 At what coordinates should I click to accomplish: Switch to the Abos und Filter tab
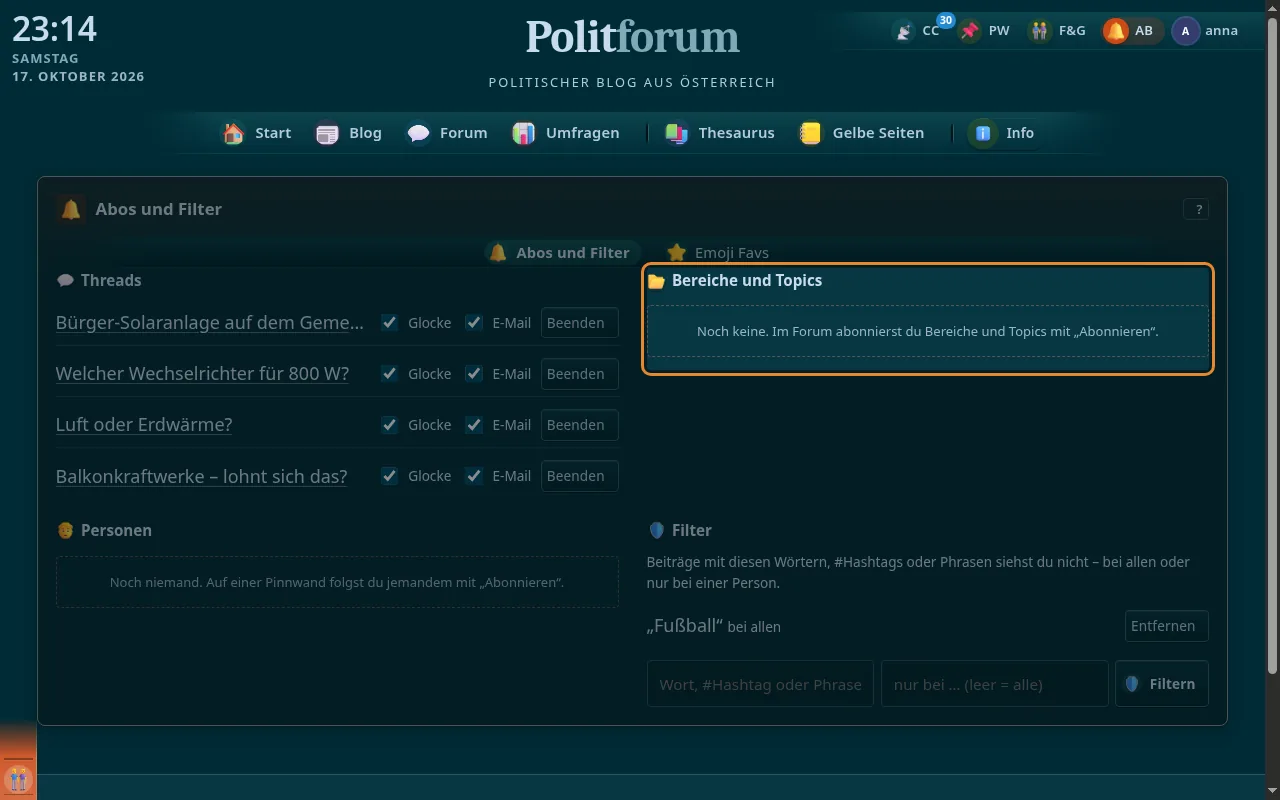[x=562, y=253]
